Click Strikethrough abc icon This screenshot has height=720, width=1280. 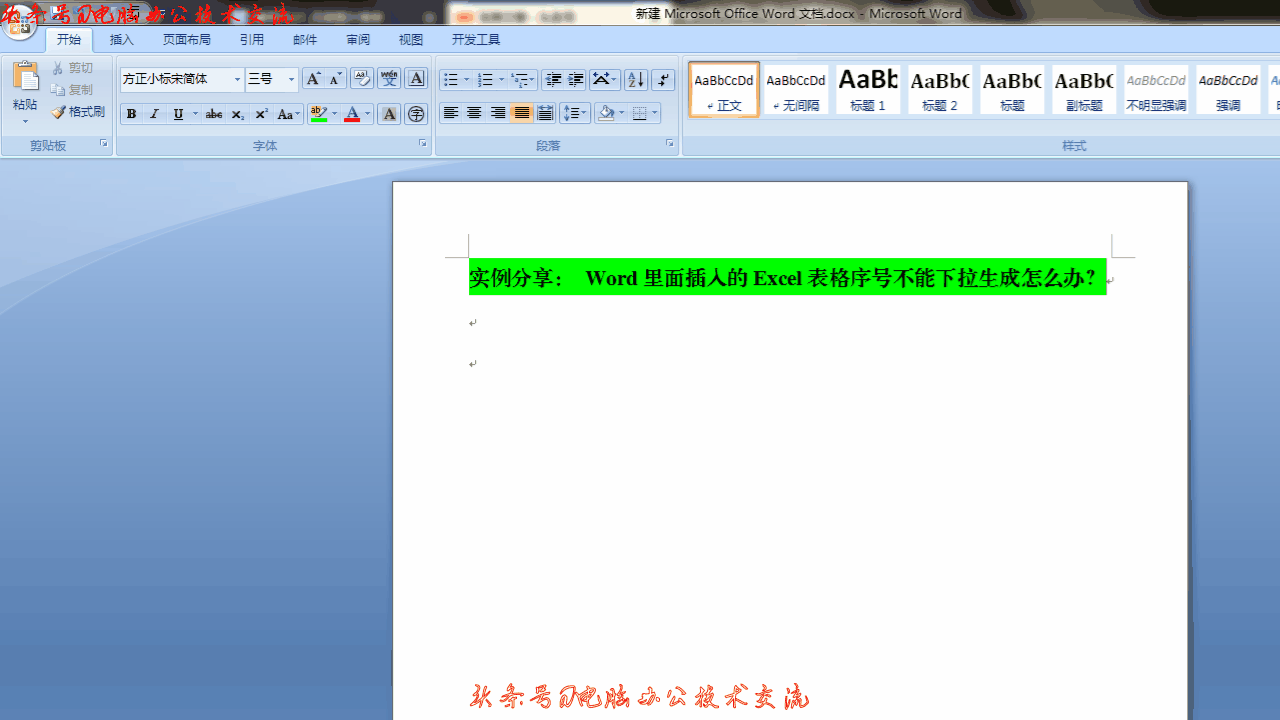[214, 114]
